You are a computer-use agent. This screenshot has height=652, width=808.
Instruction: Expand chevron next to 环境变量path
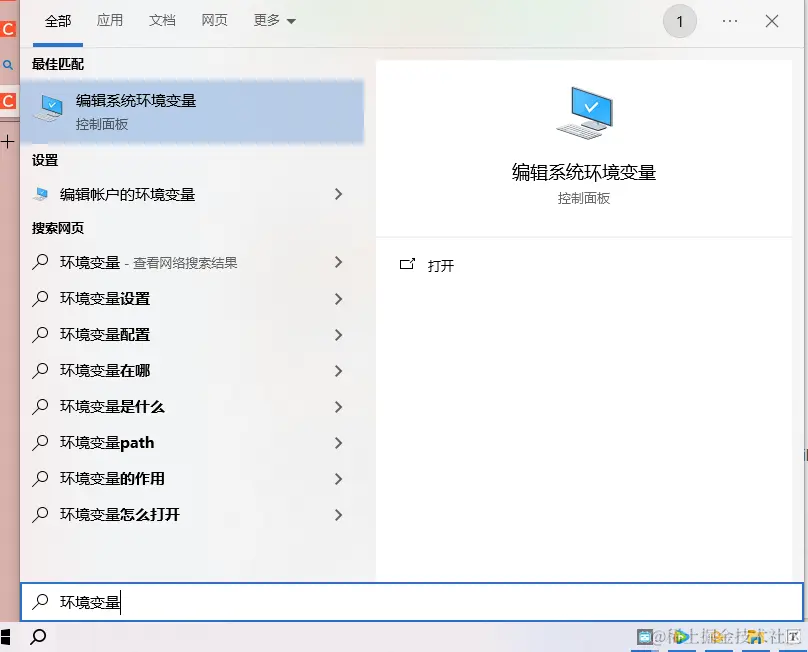click(339, 443)
